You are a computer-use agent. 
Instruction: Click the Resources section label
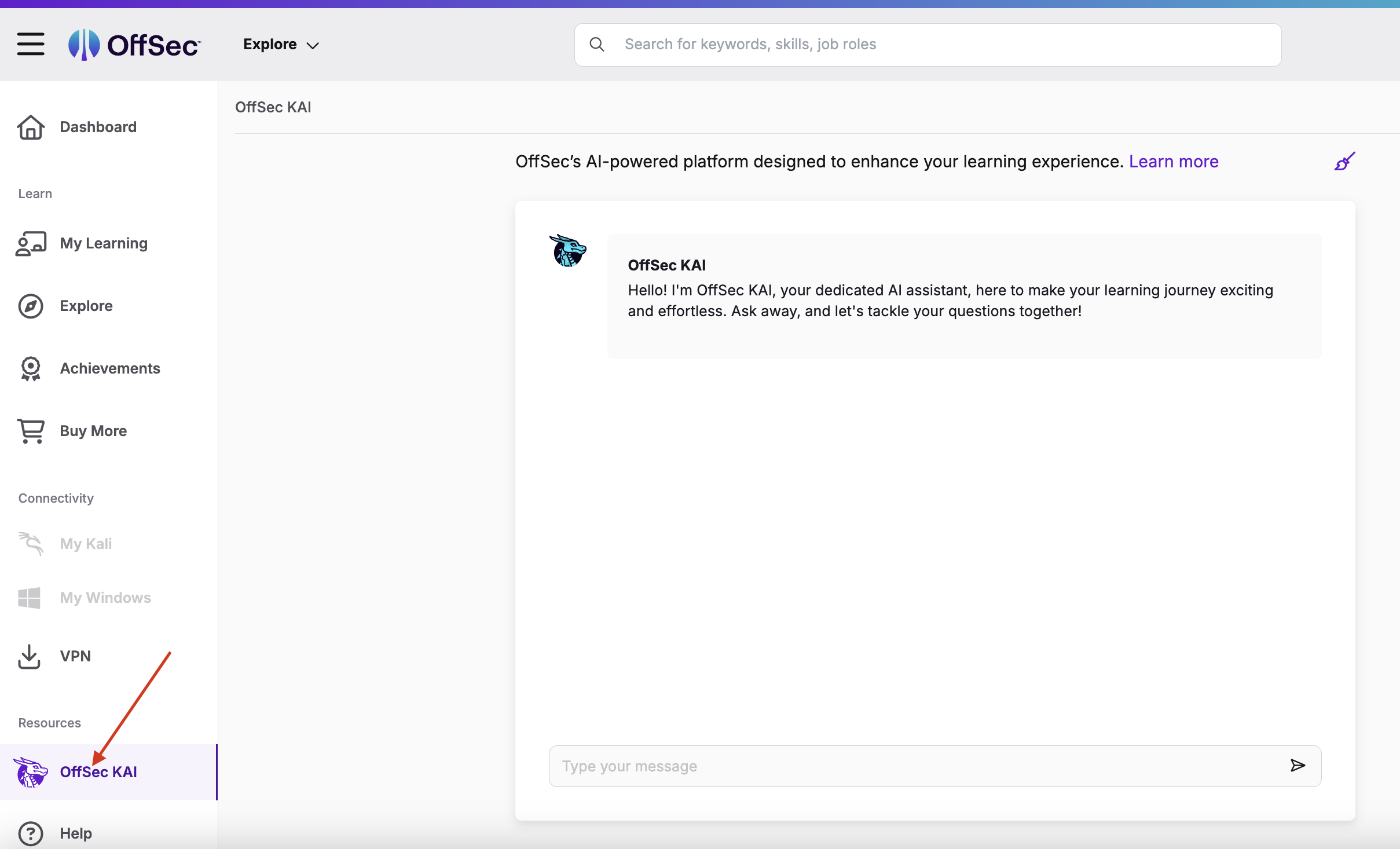point(50,723)
